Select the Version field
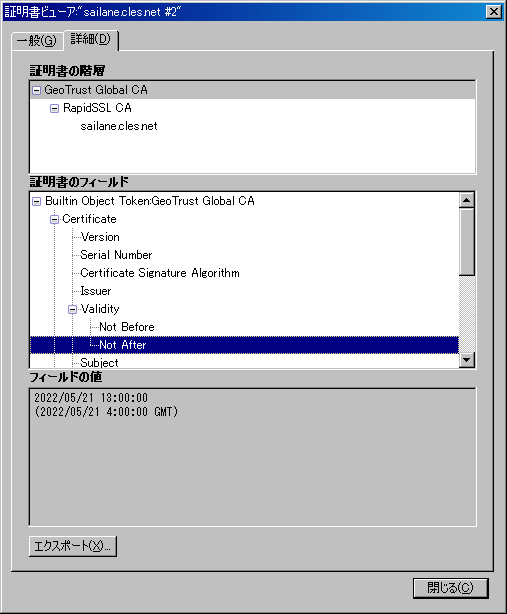 (x=100, y=237)
